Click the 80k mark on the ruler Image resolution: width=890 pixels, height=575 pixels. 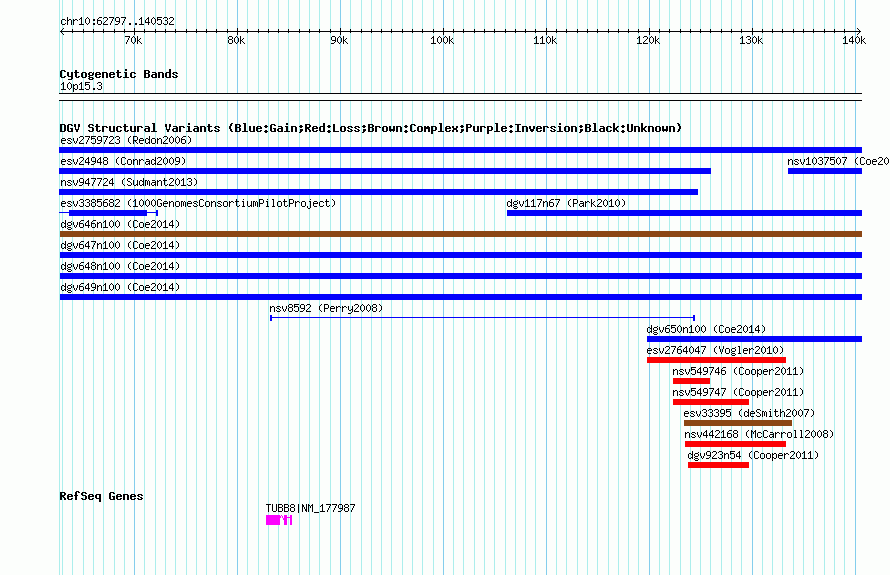point(236,40)
